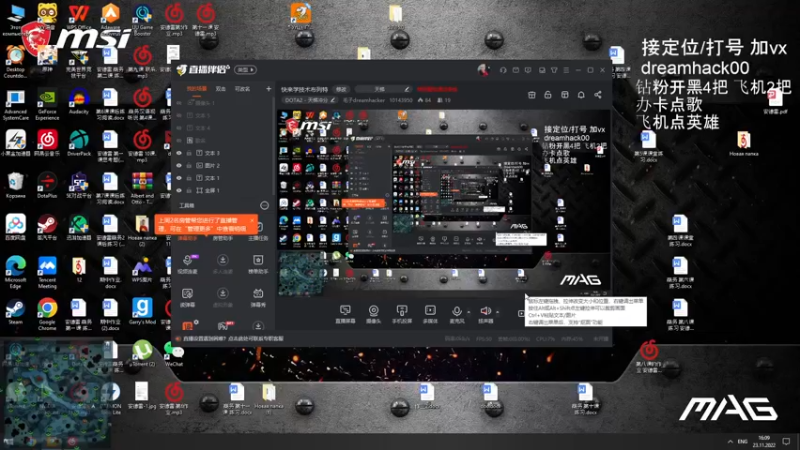
Task: Click the bell notification icon above preview
Action: [x=581, y=95]
